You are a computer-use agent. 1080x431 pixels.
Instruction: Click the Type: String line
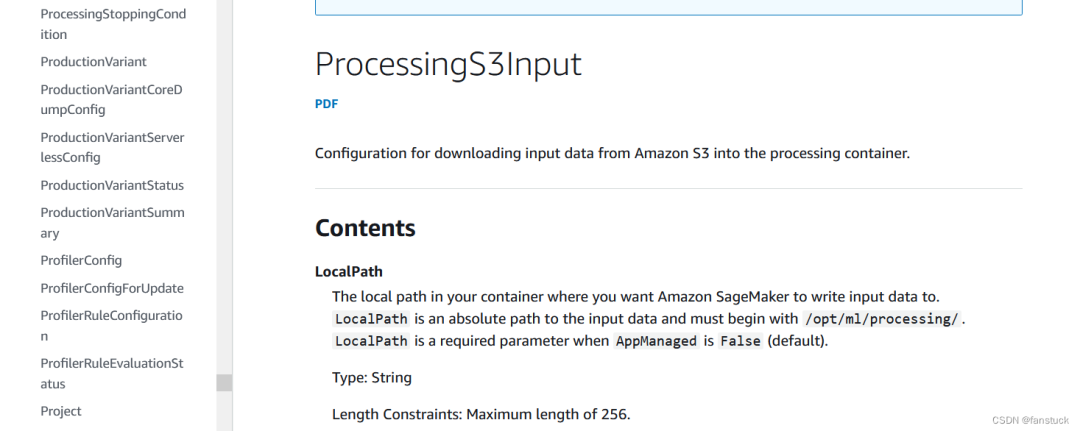(372, 378)
